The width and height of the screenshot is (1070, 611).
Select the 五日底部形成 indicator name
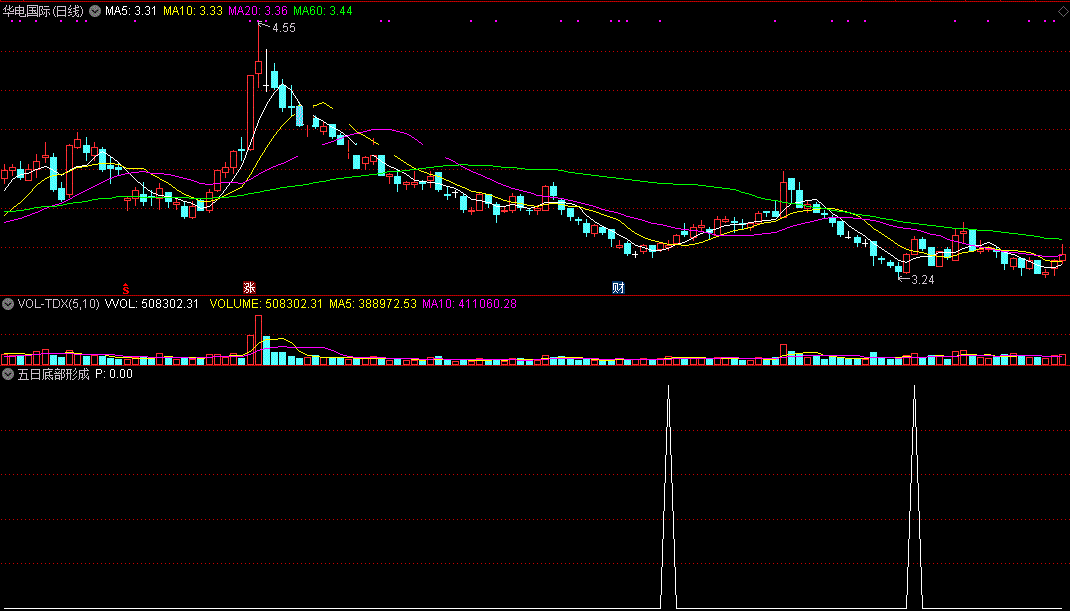[x=53, y=374]
